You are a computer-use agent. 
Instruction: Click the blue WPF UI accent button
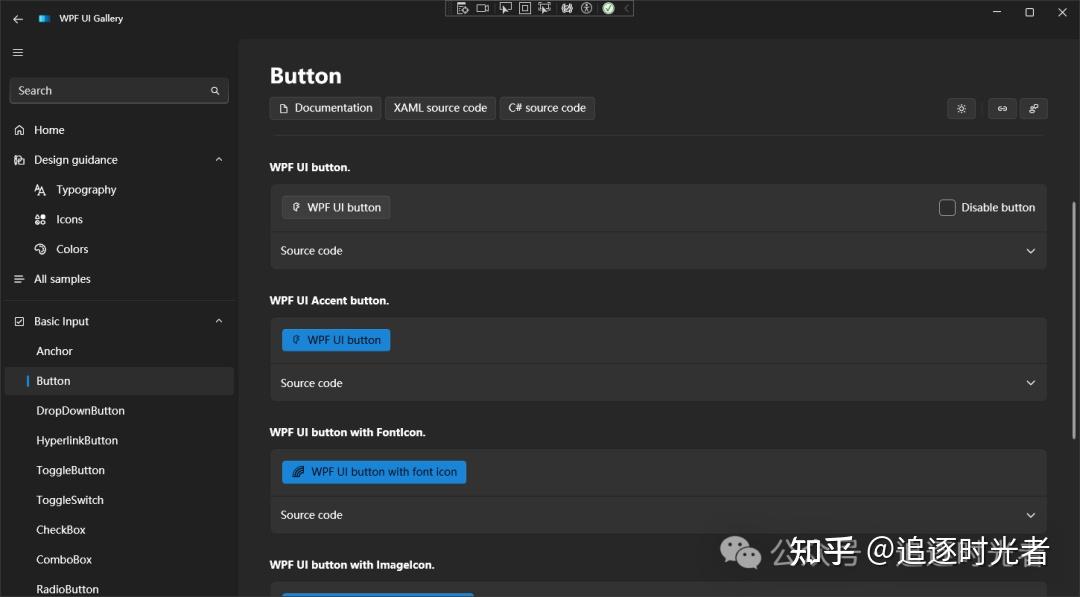point(336,339)
